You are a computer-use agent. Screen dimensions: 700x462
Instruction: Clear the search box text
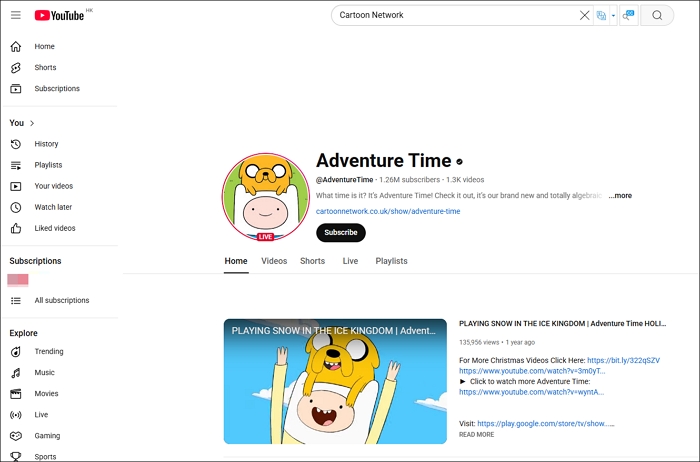584,15
